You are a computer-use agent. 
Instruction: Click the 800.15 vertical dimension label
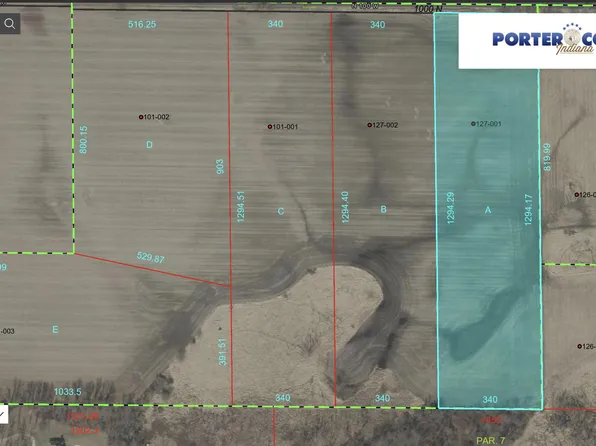[x=83, y=140]
